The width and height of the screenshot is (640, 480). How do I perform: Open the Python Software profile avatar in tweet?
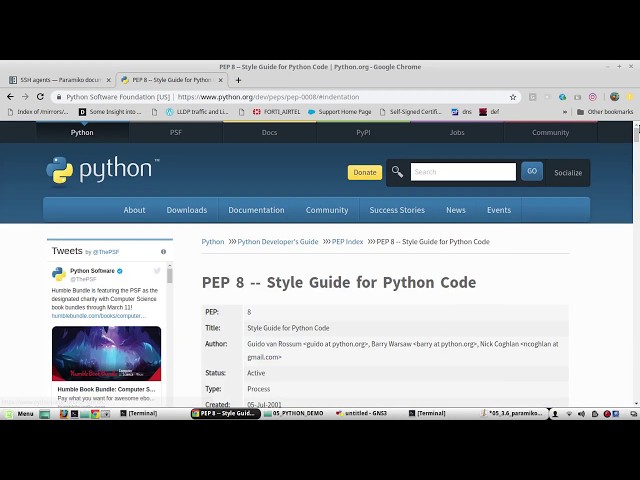(59, 274)
